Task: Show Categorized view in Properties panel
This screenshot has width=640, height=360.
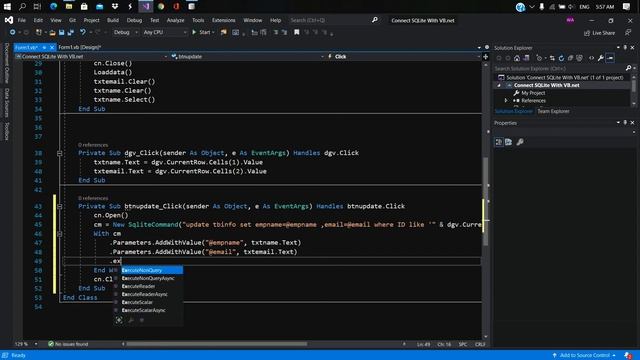Action: tap(499, 142)
